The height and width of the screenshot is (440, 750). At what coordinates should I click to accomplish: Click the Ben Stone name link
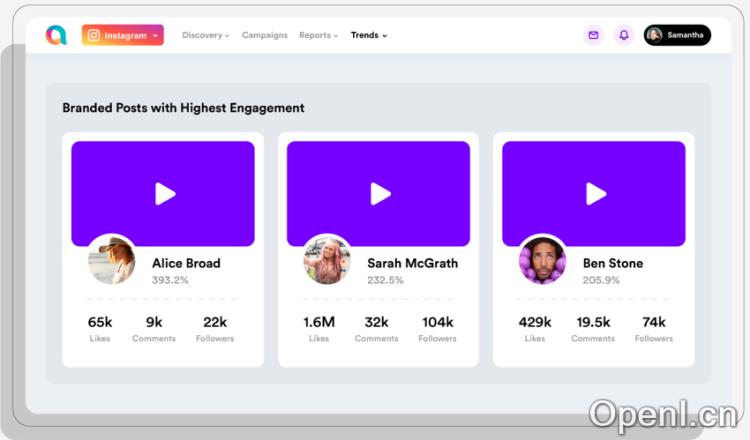pos(613,263)
